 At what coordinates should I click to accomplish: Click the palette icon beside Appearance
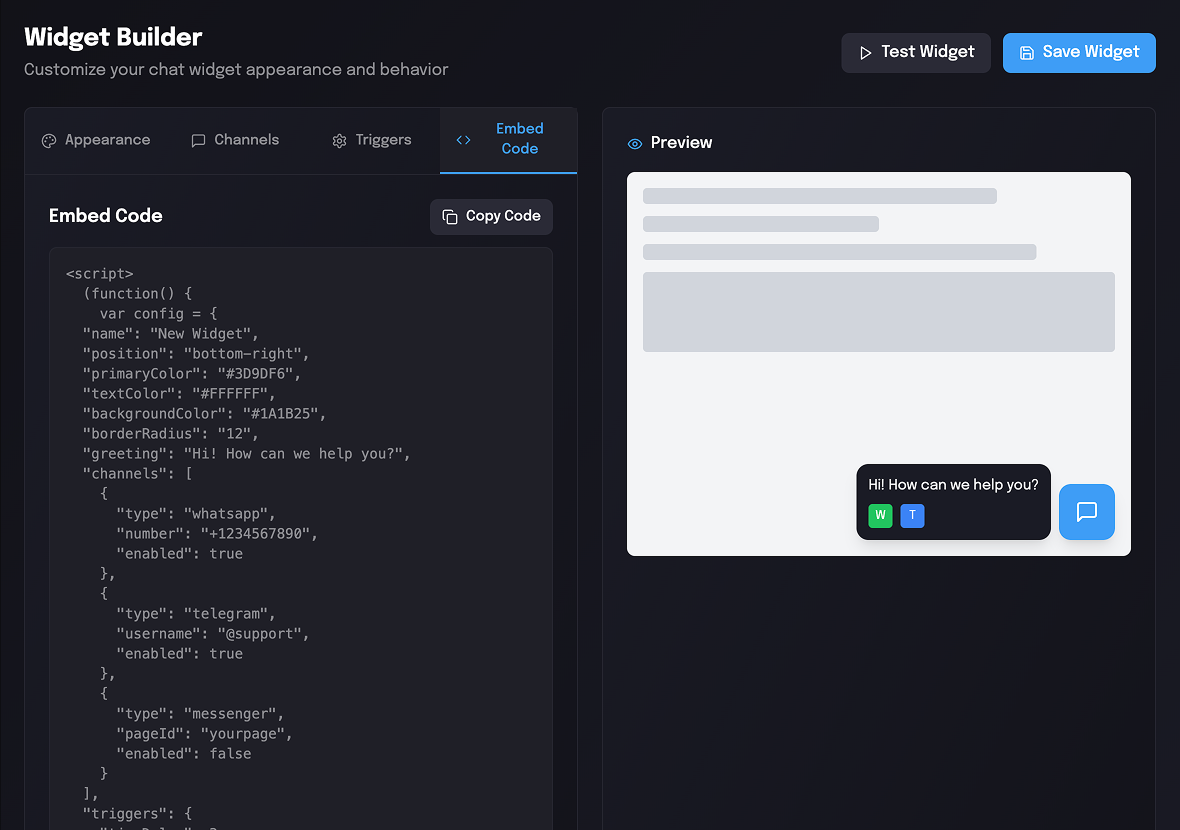point(49,141)
